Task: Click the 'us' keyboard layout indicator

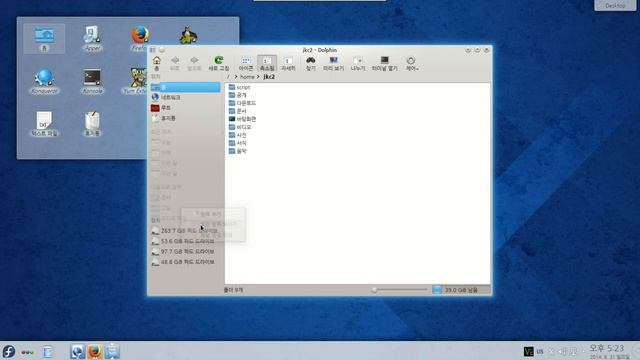Action: click(x=540, y=351)
